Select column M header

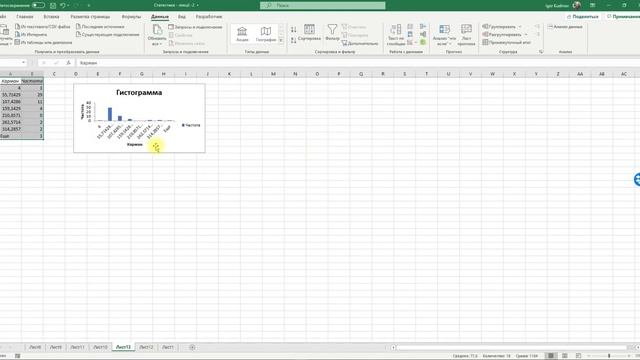click(x=273, y=74)
